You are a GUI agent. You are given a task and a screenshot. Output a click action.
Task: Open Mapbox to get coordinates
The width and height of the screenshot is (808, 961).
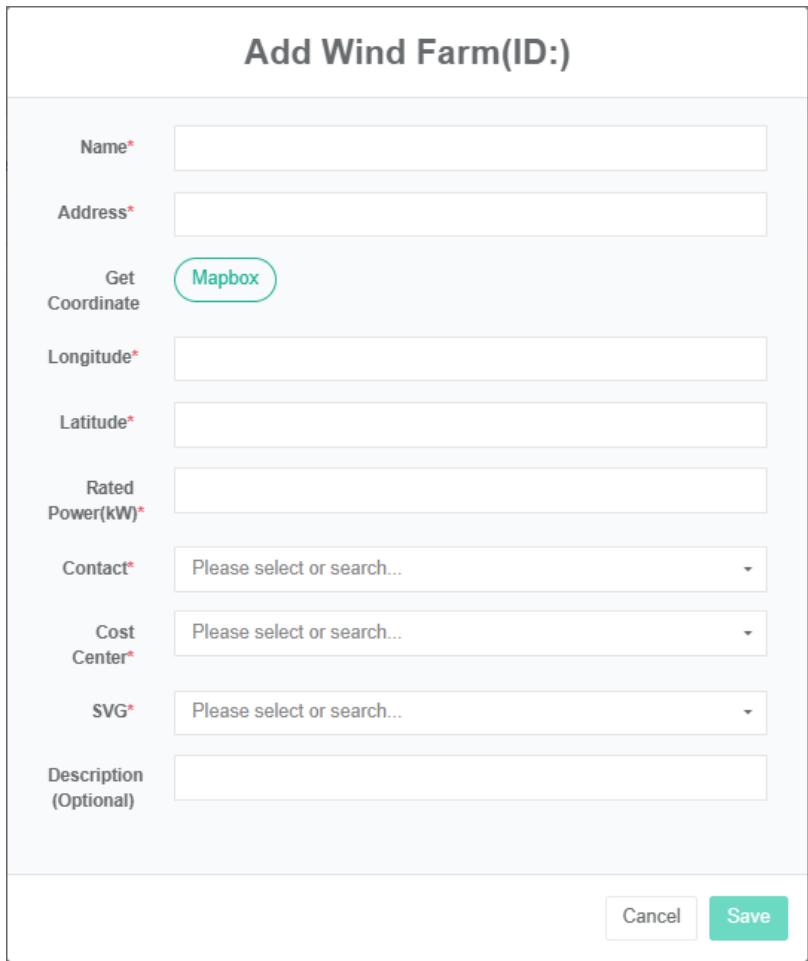click(225, 280)
